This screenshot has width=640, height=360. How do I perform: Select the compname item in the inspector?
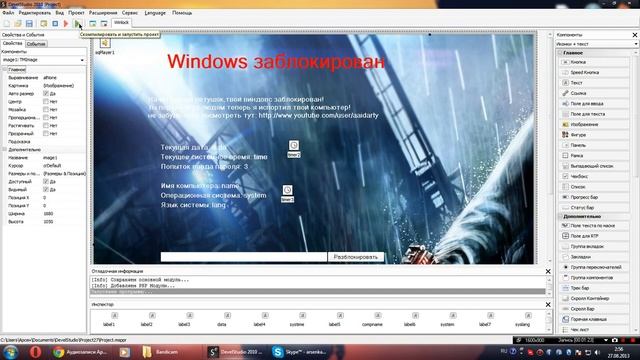[372, 320]
